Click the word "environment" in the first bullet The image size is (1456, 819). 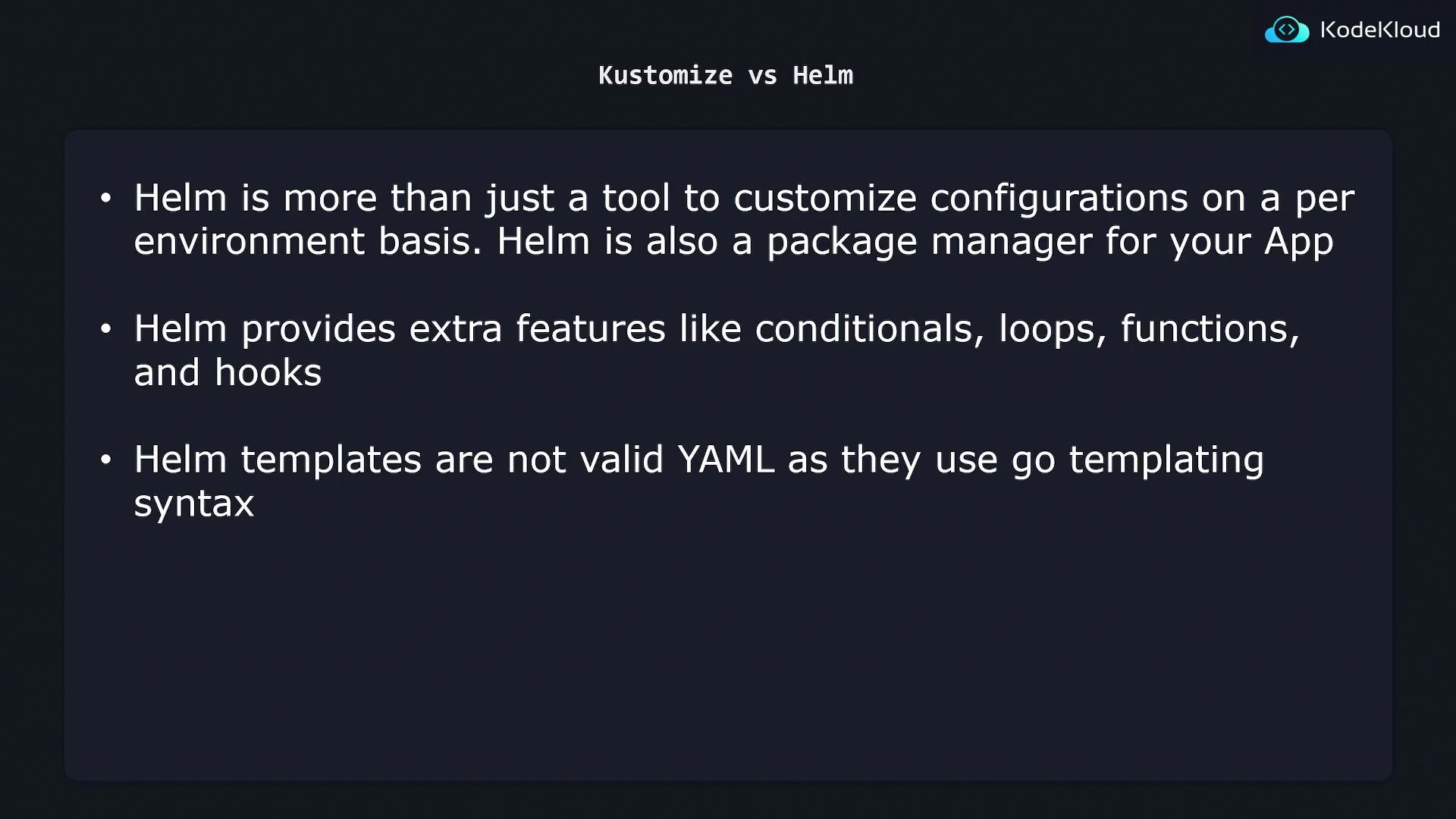249,243
